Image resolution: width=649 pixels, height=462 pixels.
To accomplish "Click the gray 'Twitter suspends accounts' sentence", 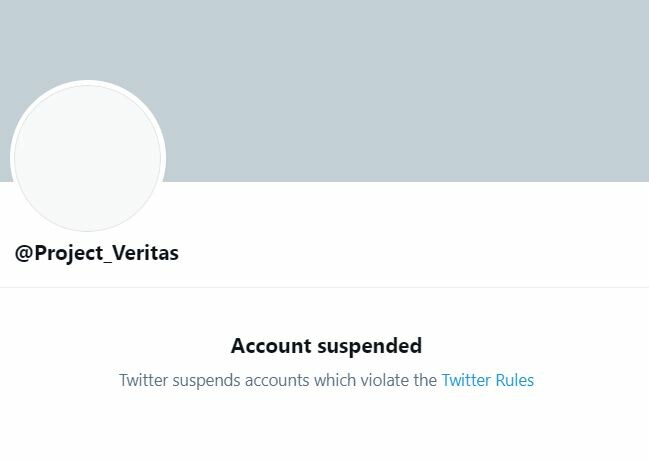I will pyautogui.click(x=278, y=380).
